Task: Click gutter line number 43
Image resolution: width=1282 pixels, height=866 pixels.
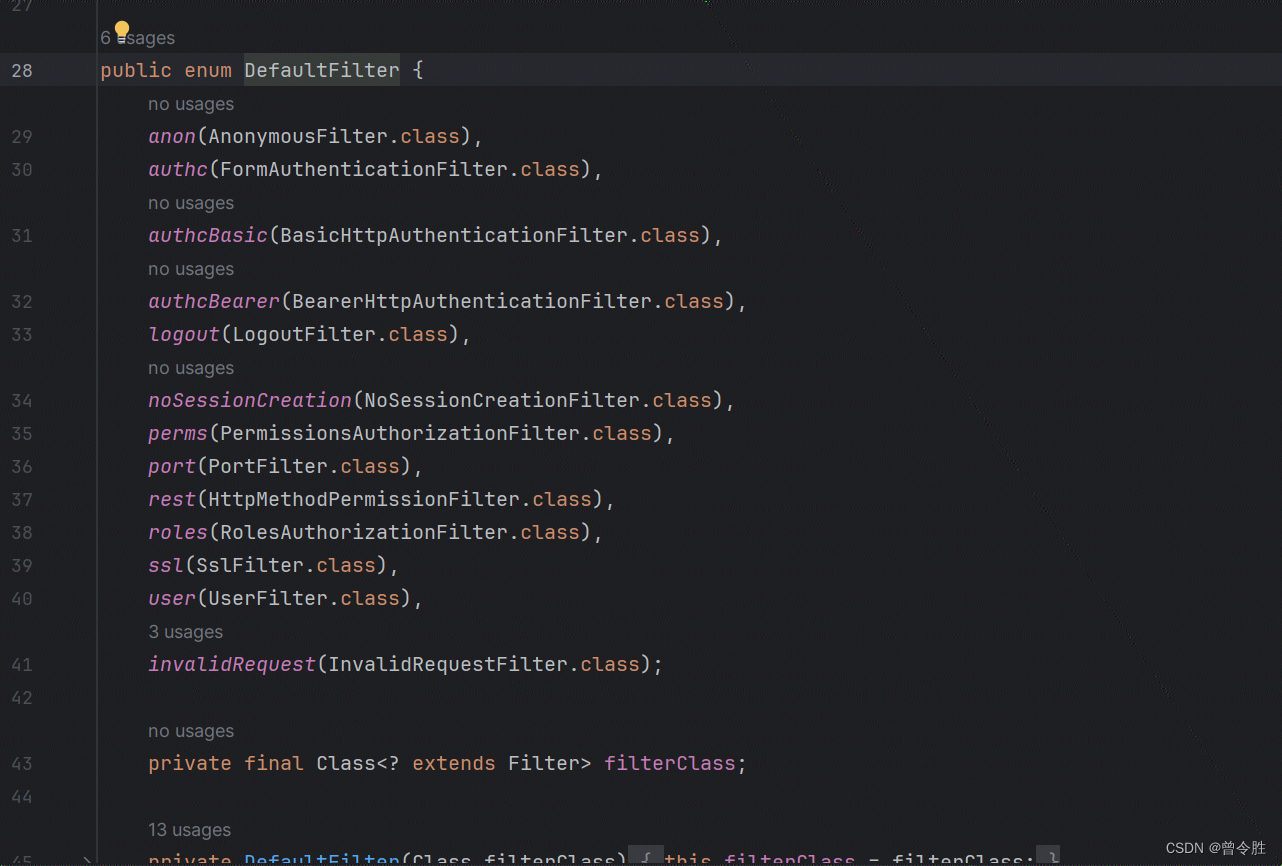Action: click(22, 763)
